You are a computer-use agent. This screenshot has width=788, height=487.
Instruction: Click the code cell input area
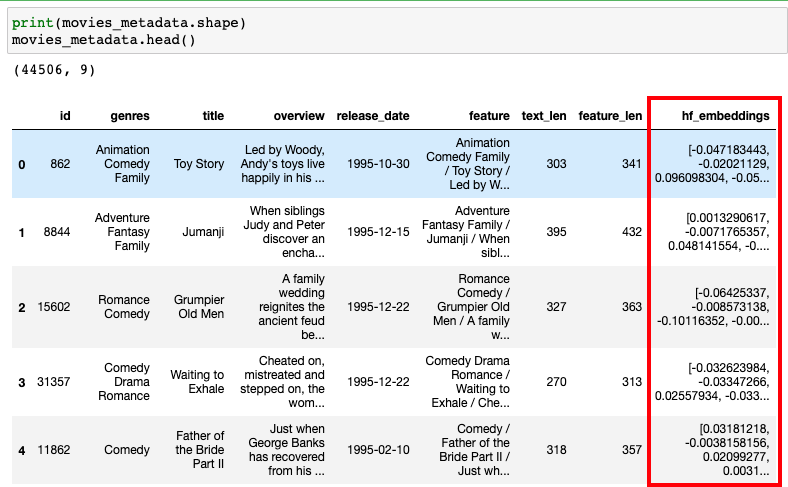[x=397, y=31]
